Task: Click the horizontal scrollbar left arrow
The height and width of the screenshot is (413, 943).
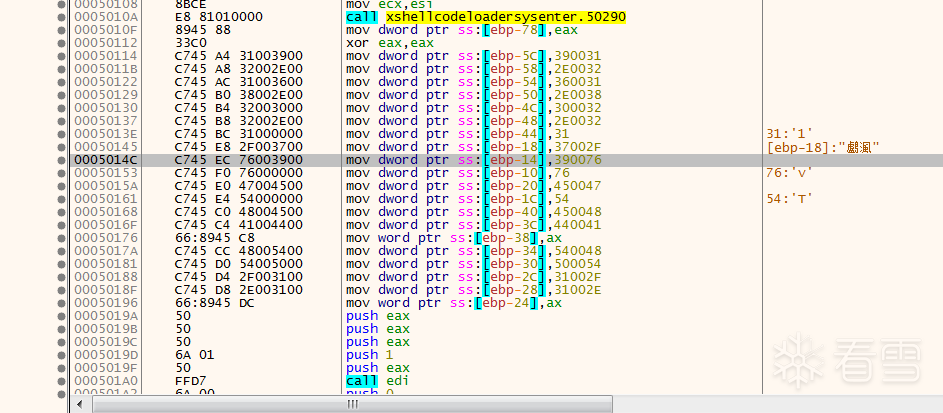Action: click(77, 404)
